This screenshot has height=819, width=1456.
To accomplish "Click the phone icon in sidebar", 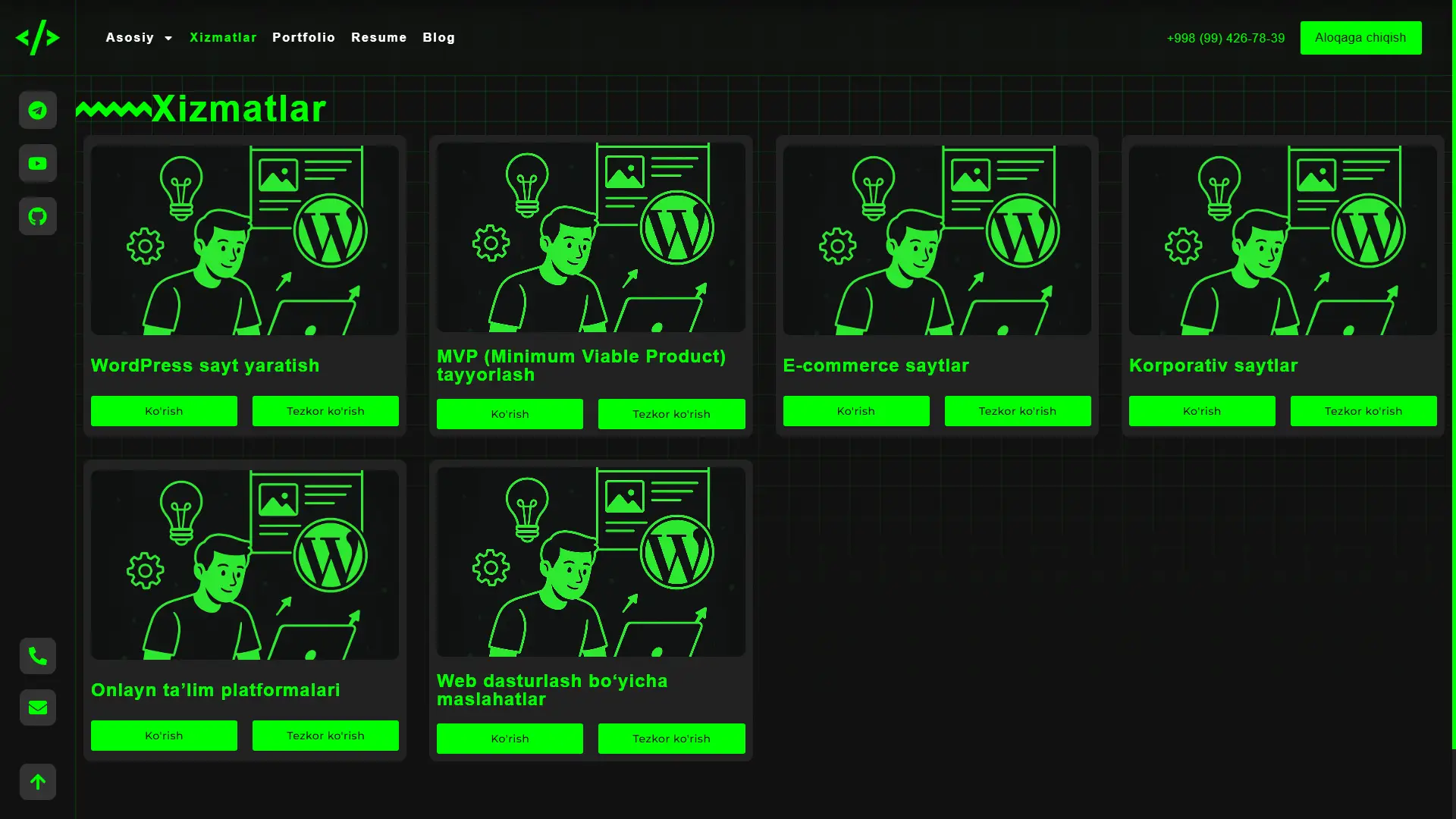I will coord(37,656).
